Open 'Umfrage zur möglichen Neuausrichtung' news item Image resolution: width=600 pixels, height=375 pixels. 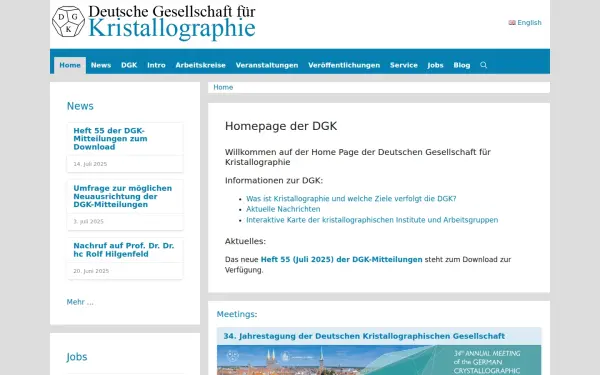click(x=122, y=196)
